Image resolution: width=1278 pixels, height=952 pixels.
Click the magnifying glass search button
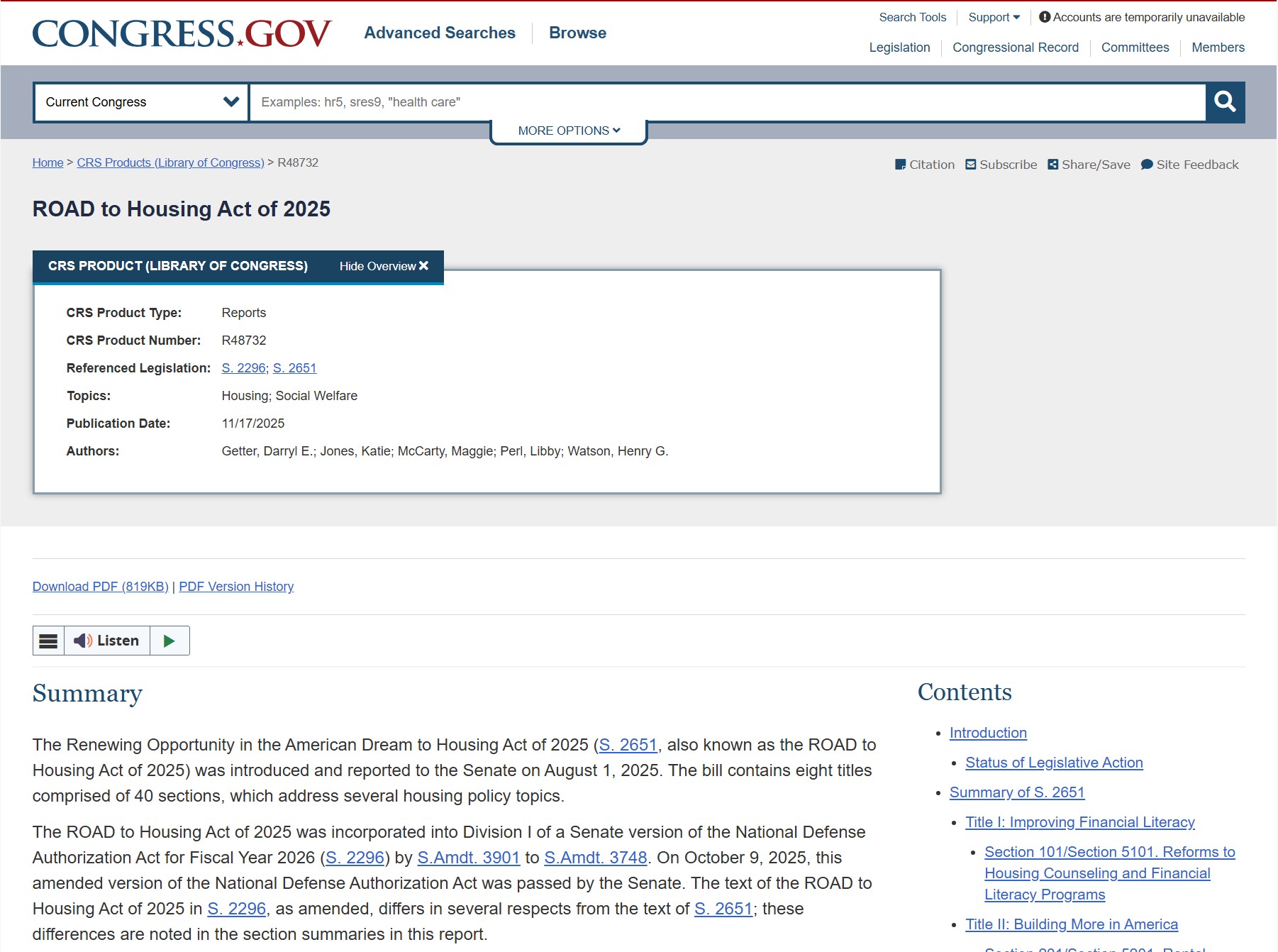[x=1225, y=102]
